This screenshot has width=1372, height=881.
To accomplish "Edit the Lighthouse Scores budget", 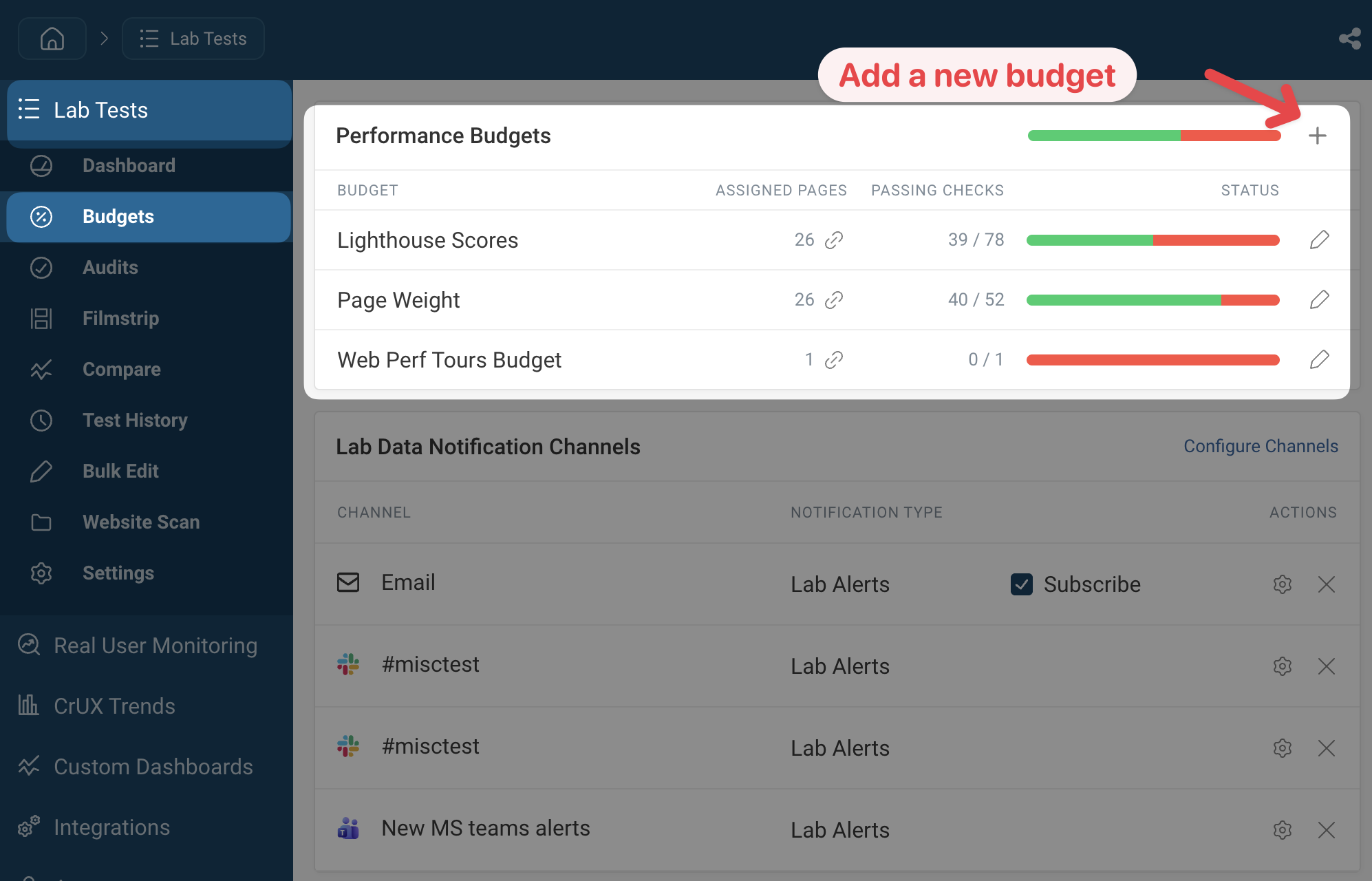I will pos(1320,240).
